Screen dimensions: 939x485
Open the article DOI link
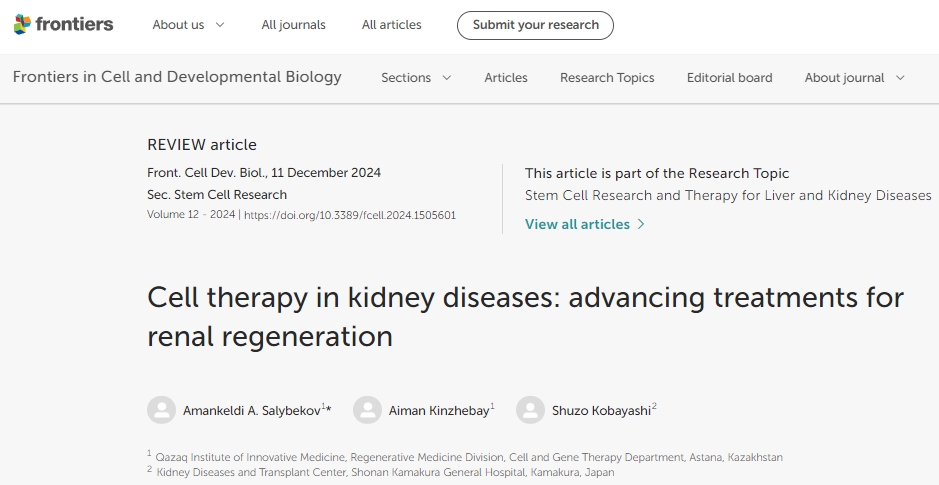[x=349, y=215]
